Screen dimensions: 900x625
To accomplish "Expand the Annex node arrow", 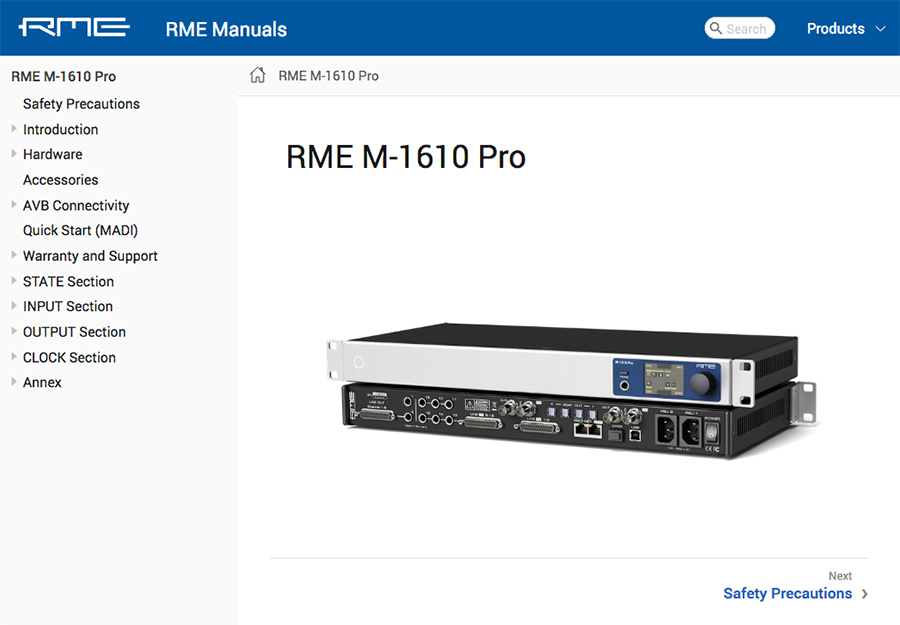I will click(14, 382).
